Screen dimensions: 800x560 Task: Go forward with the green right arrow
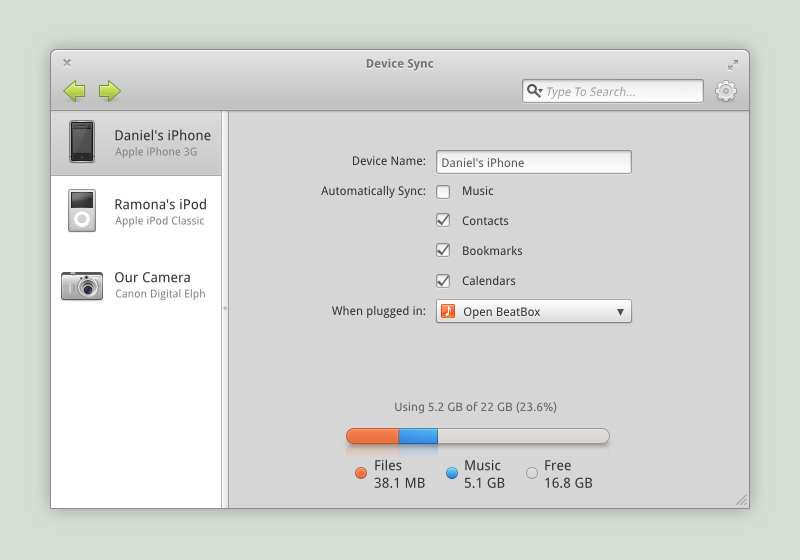pyautogui.click(x=110, y=91)
